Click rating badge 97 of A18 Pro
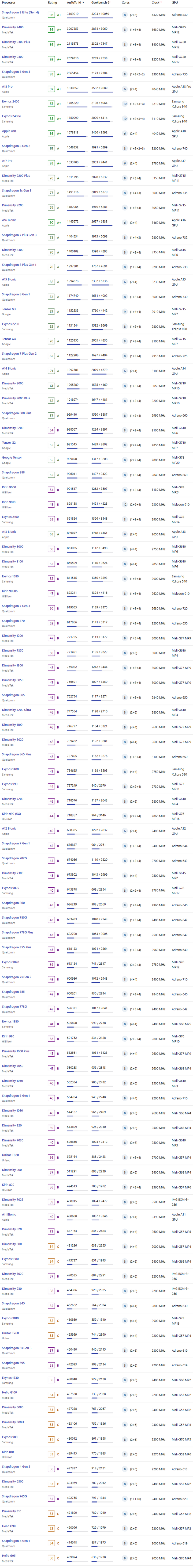 [51, 89]
